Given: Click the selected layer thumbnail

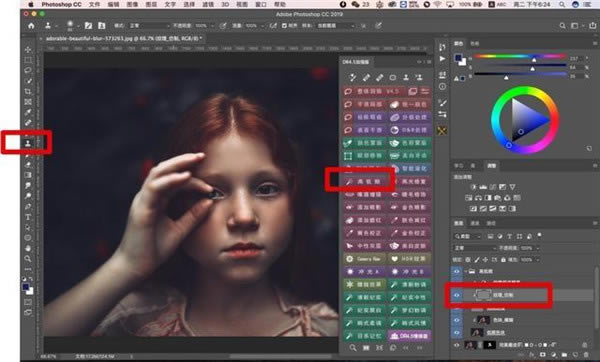Looking at the screenshot, I should pyautogui.click(x=483, y=295).
